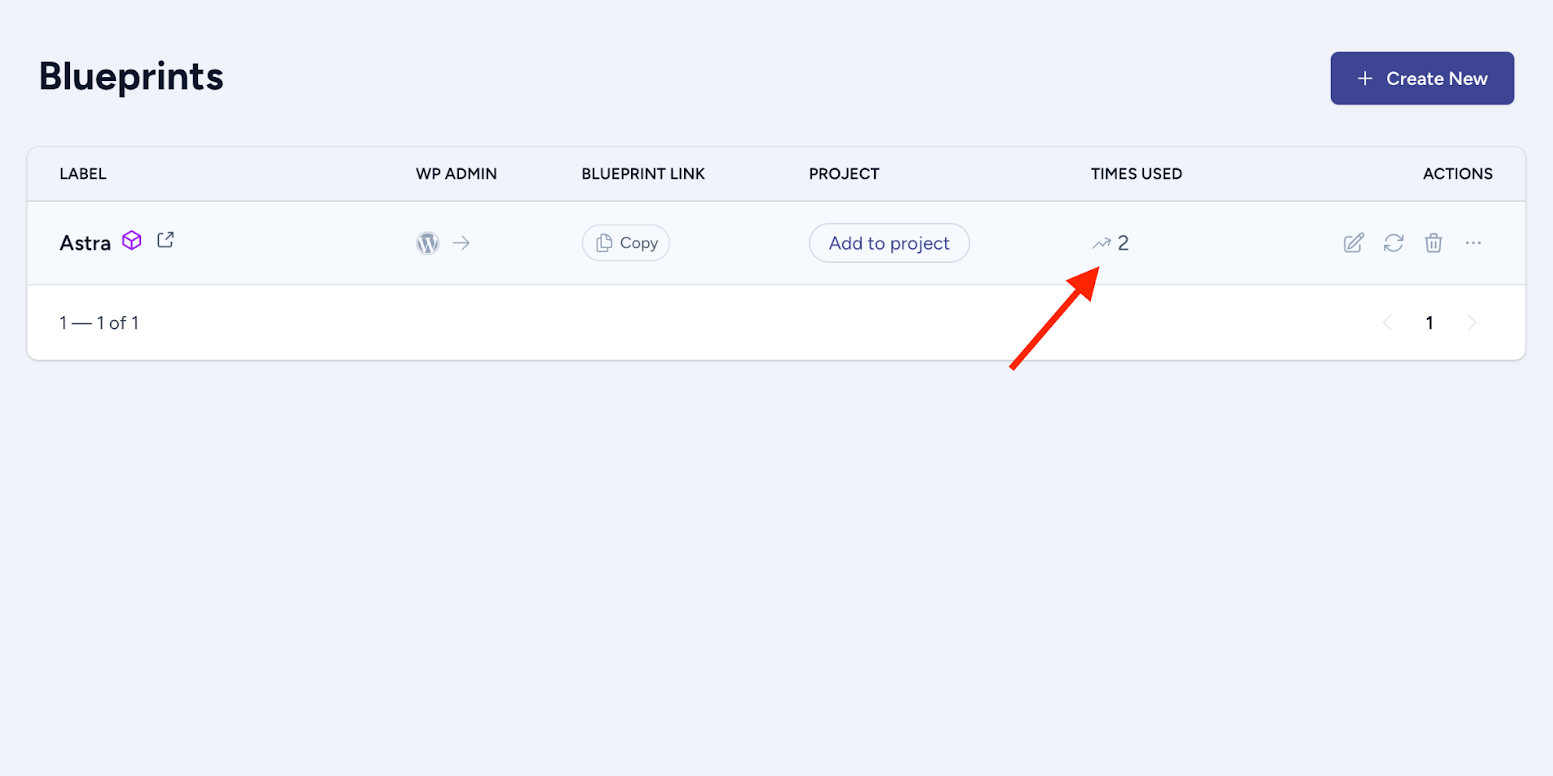Click the Create New button
Screen dimensions: 1553x776
pos(1421,78)
